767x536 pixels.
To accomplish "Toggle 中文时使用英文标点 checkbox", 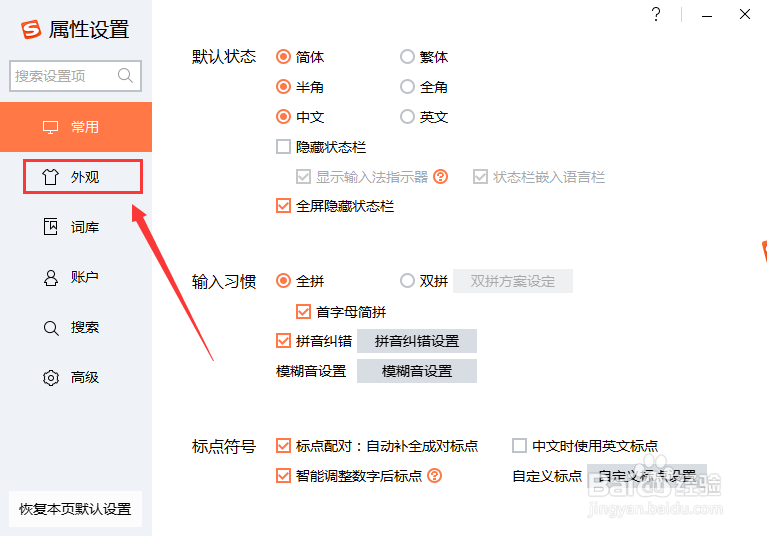I will point(519,446).
